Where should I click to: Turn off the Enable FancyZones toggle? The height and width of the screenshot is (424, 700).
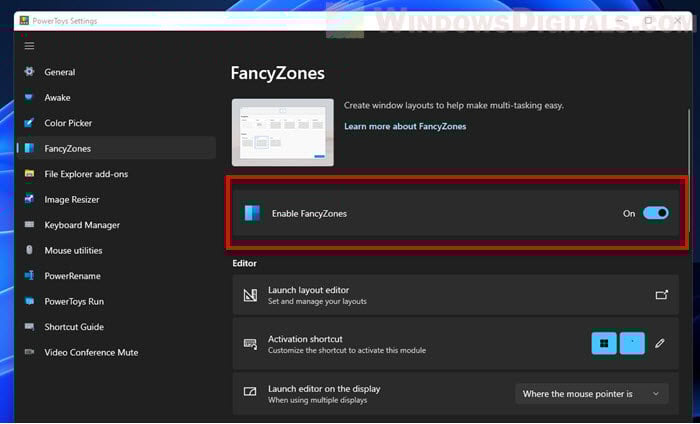click(655, 213)
